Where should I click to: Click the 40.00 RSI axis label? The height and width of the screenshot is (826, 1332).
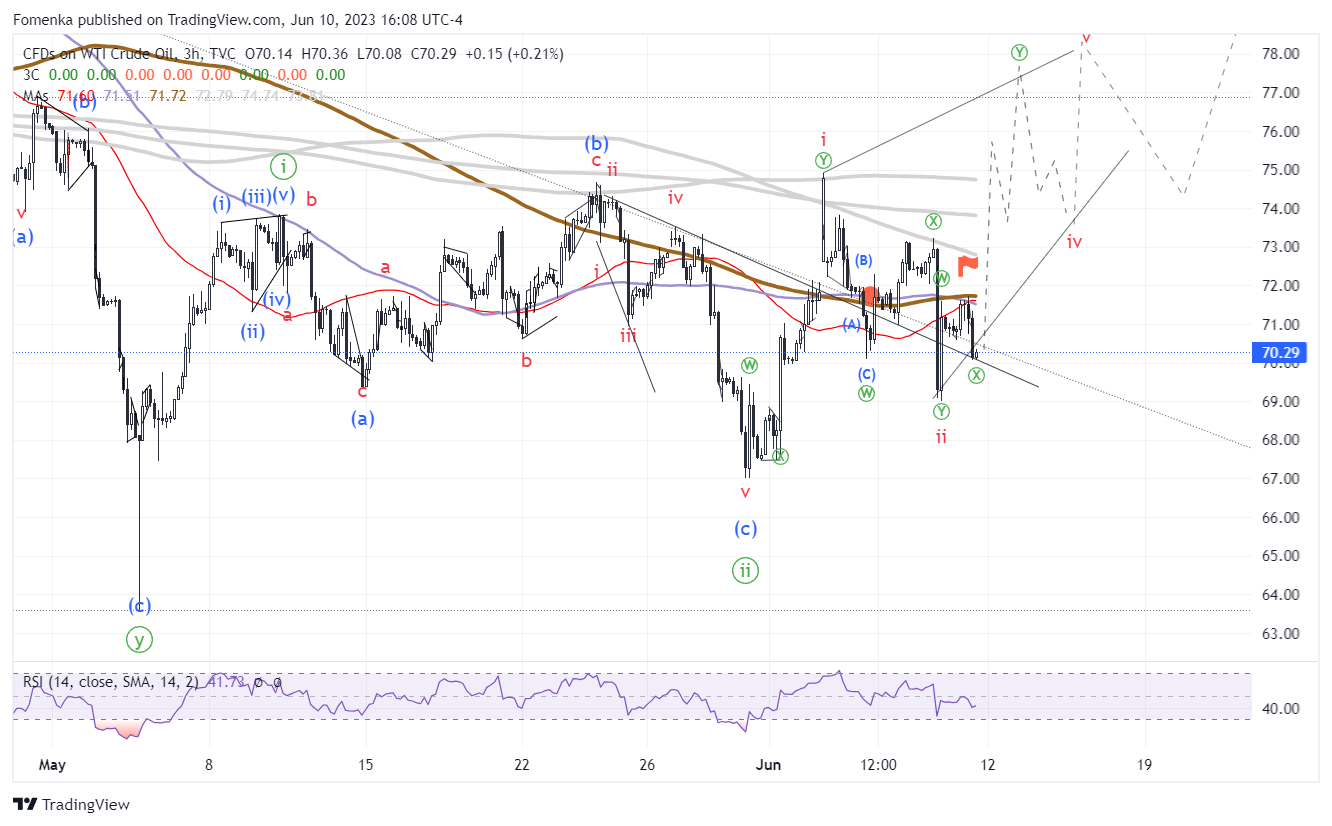click(x=1281, y=709)
